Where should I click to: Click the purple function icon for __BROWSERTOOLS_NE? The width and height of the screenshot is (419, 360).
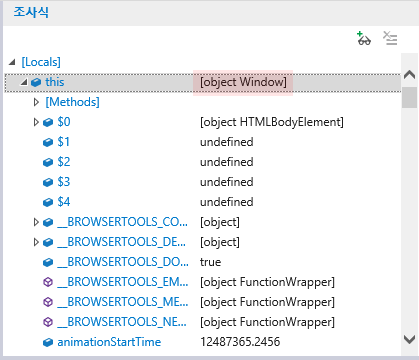48,322
